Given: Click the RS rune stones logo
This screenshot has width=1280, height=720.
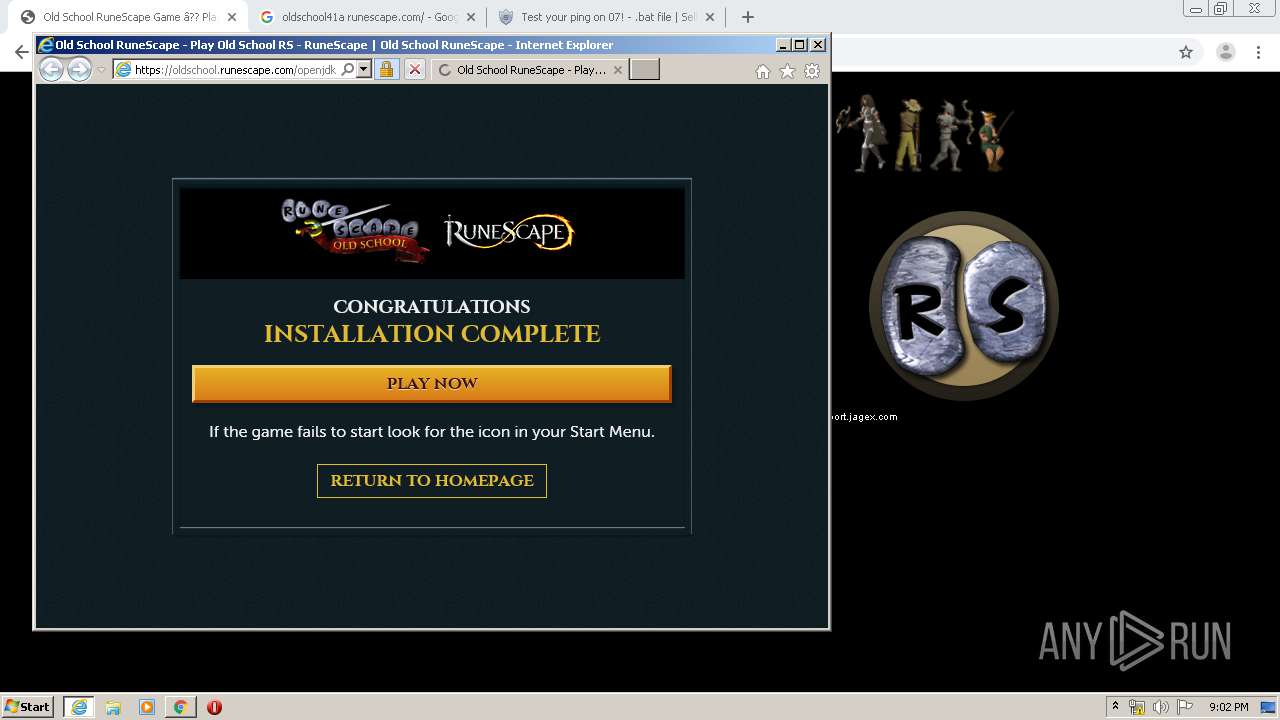Looking at the screenshot, I should coord(963,306).
